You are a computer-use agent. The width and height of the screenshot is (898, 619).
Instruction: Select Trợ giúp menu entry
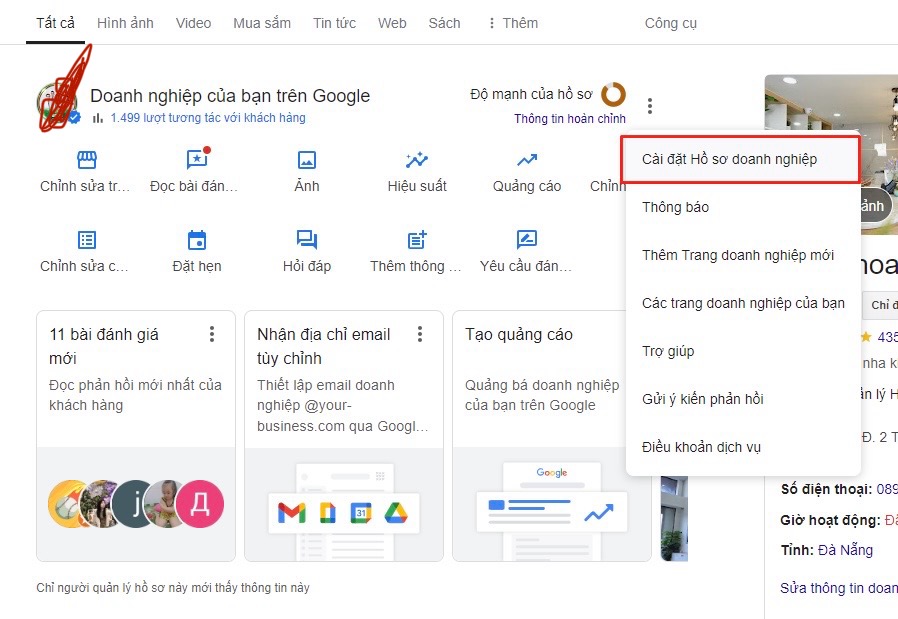click(x=743, y=351)
